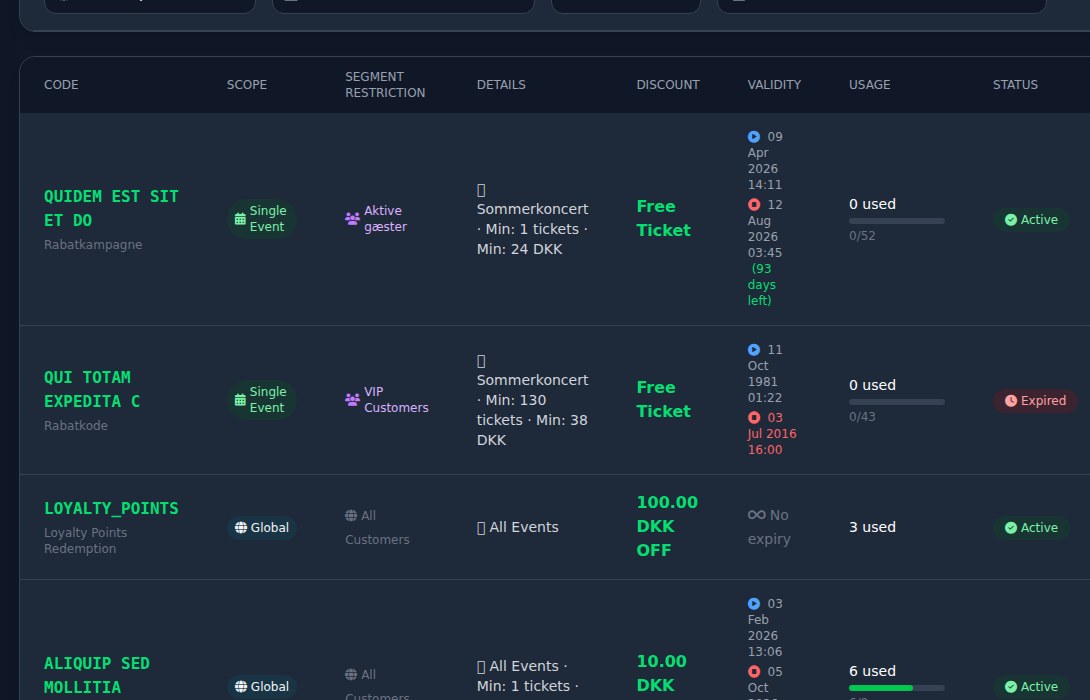Open the QUI TOTAM EXPEDITA C code

[x=92, y=389]
